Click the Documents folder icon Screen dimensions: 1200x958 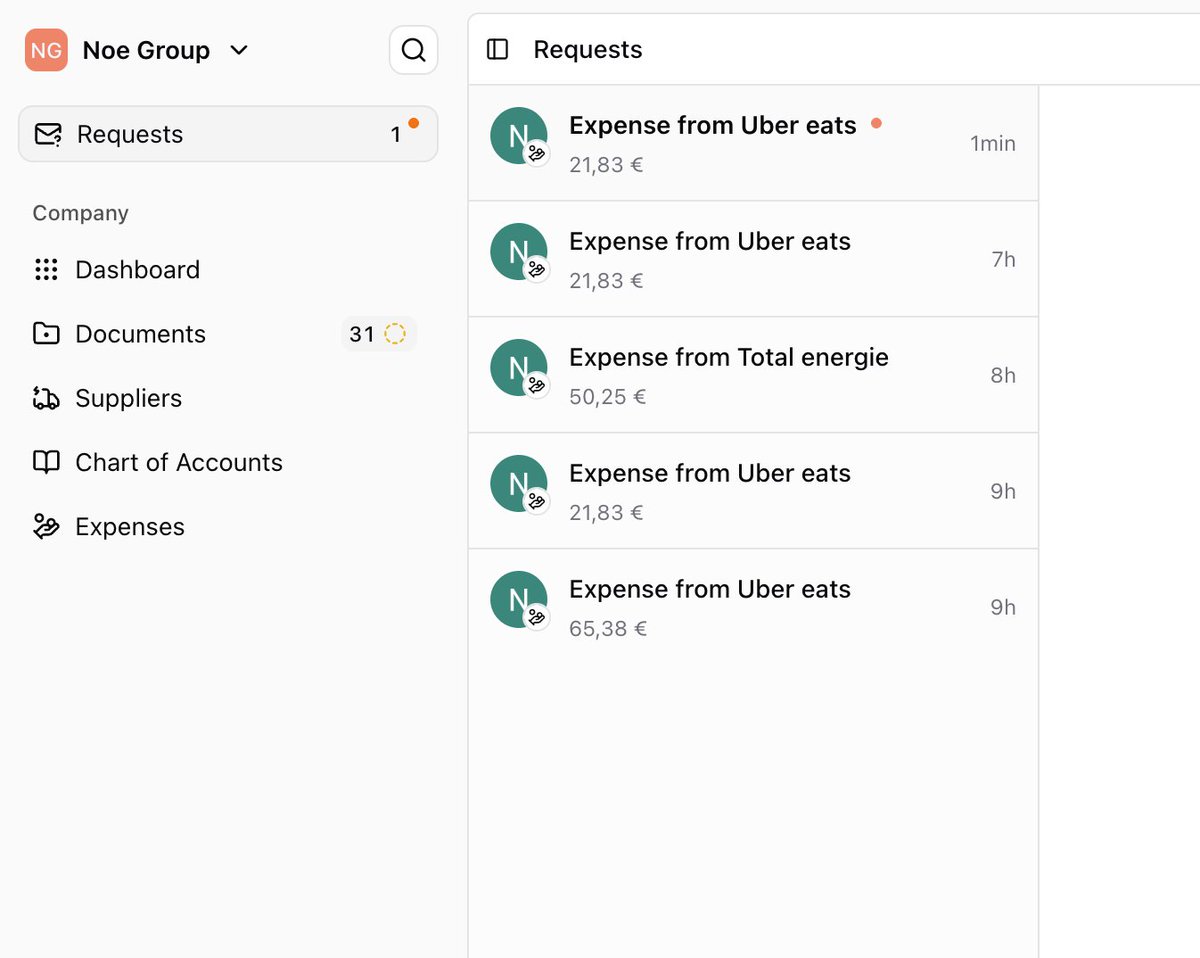(x=46, y=334)
